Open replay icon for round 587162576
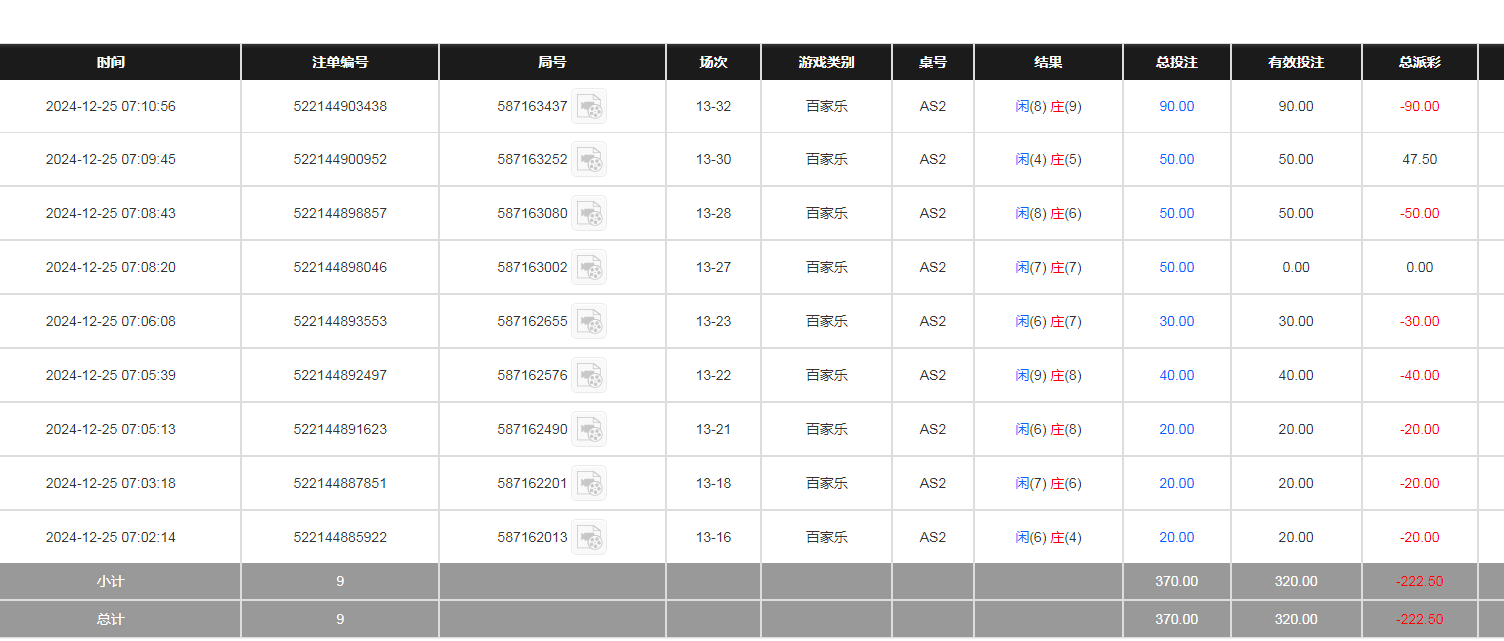Image resolution: width=1504 pixels, height=641 pixels. [589, 375]
